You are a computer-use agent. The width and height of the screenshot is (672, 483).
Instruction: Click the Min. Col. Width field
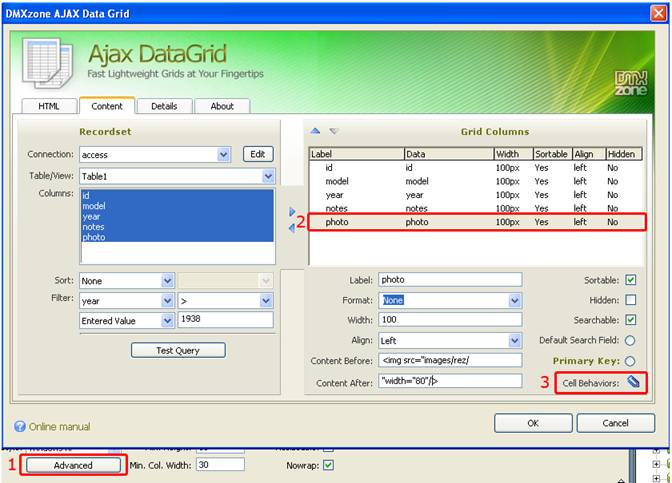pyautogui.click(x=220, y=465)
